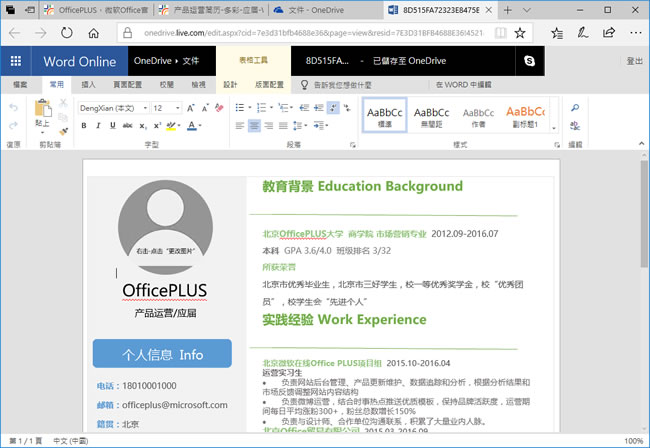
Task: Increase paragraph indent
Action: pos(319,108)
